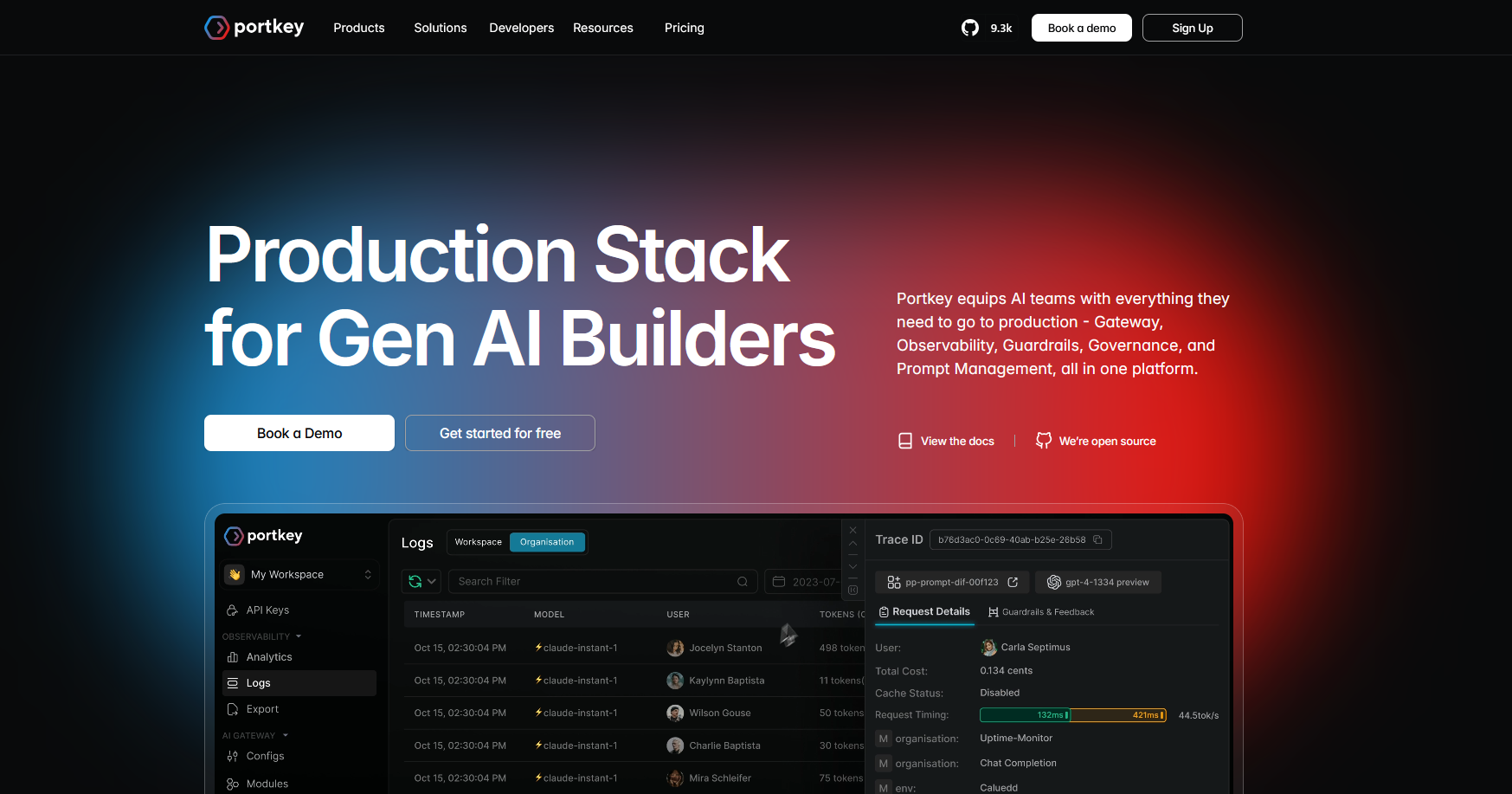Go to the next trace with the down arrow
This screenshot has height=794, width=1512.
click(853, 566)
